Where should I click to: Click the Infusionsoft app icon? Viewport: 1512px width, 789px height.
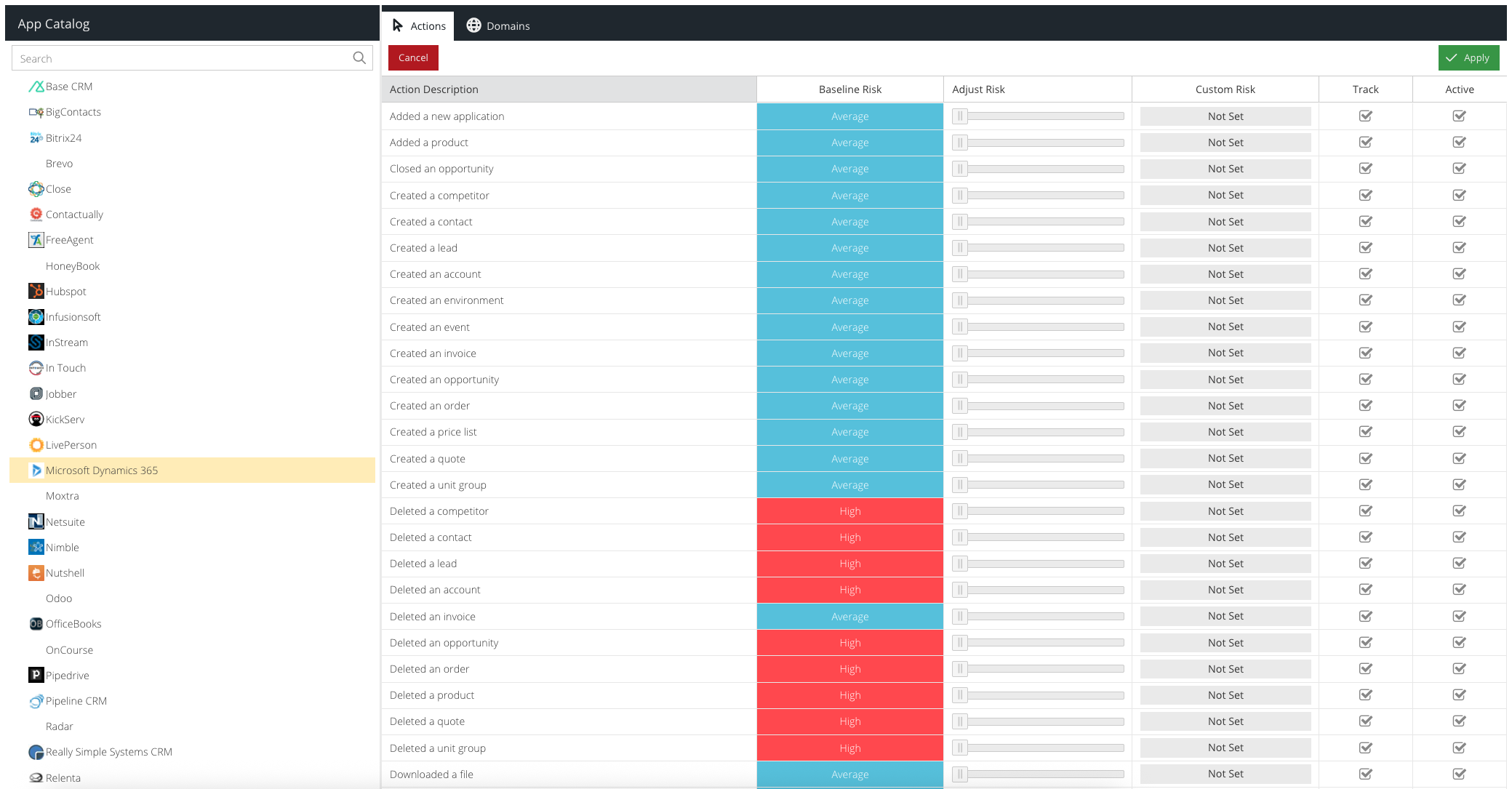pyautogui.click(x=36, y=317)
